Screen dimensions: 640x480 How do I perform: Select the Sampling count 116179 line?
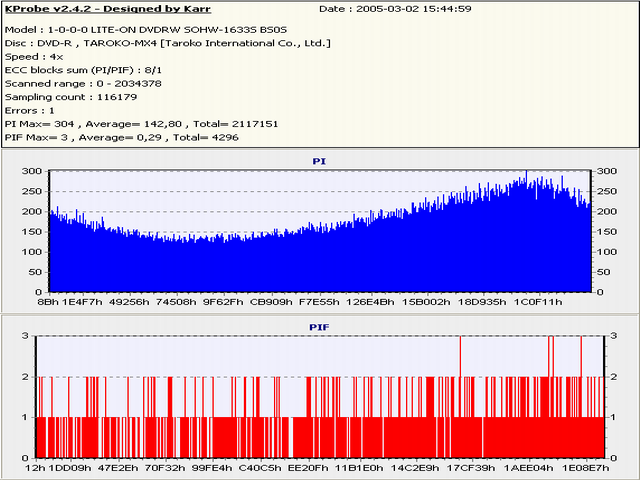click(x=71, y=97)
